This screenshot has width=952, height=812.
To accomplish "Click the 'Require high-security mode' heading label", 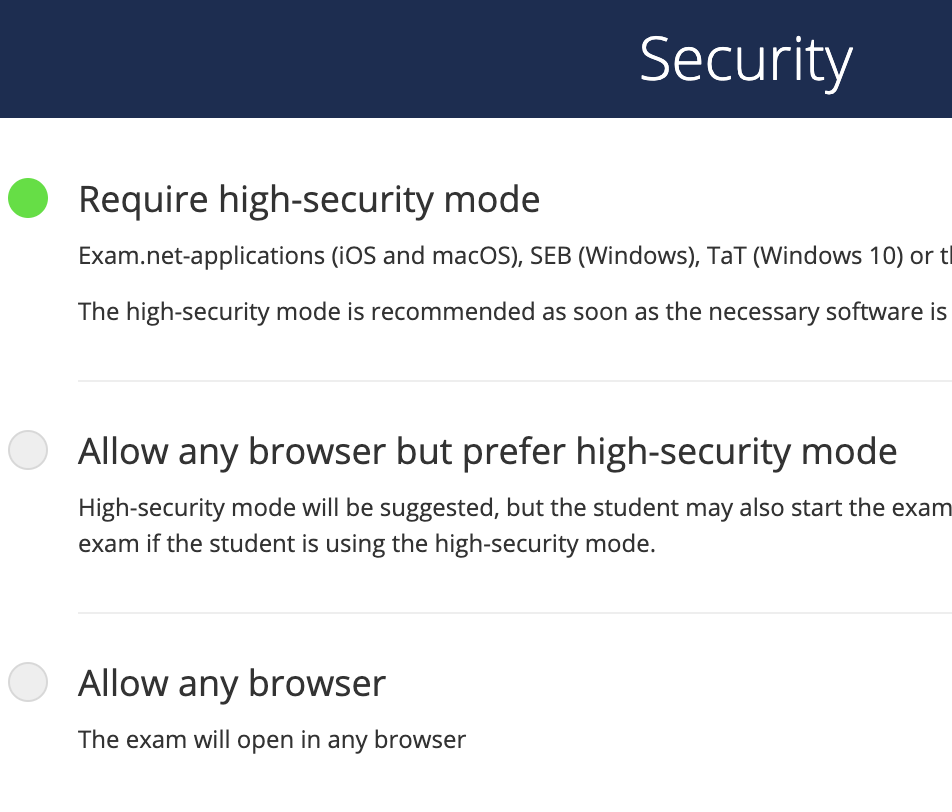I will (309, 200).
